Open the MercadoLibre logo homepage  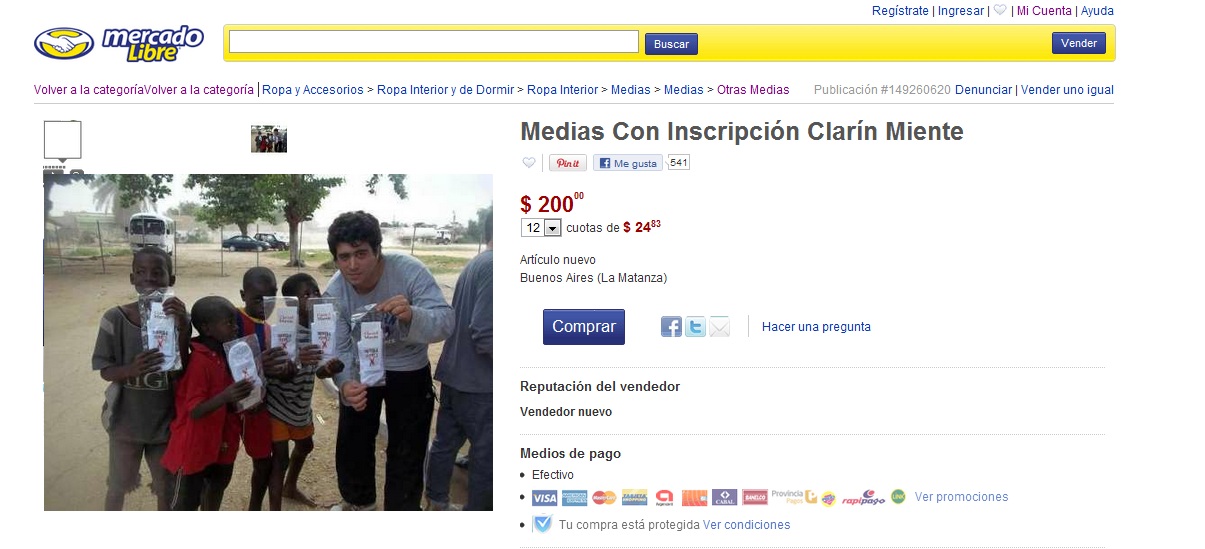[119, 43]
